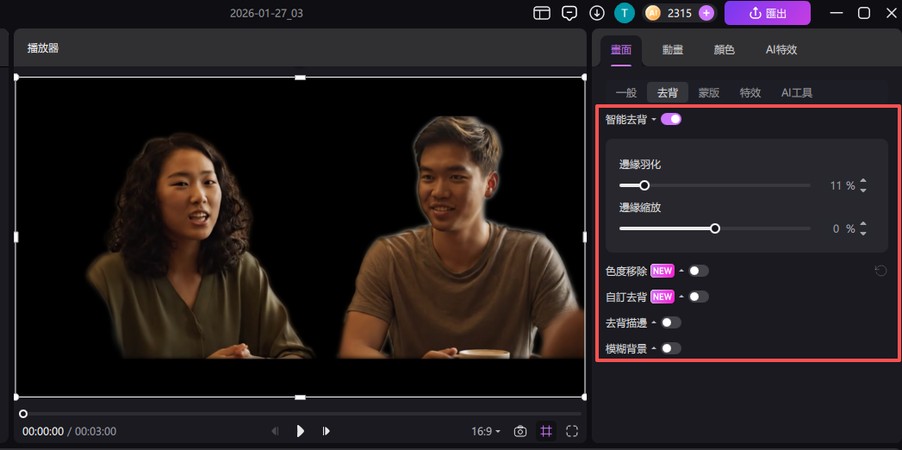Click the NEW badge beside 自訂去背
902x450 pixels.
tap(662, 297)
